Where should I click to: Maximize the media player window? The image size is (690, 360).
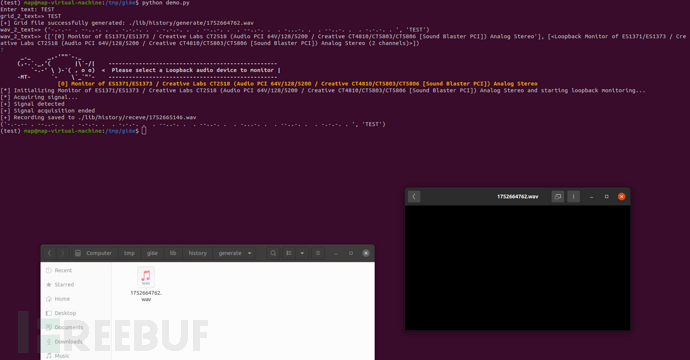coord(606,197)
